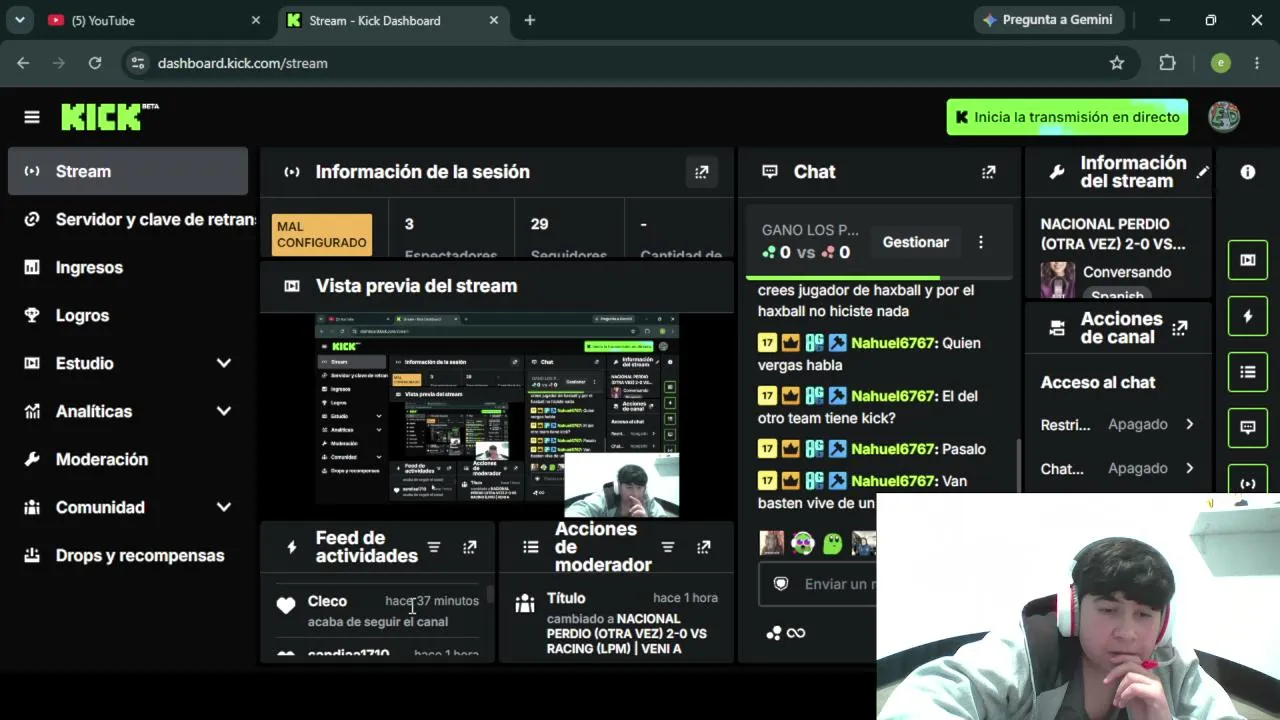Click the first emote thumbnail below chat
Viewport: 1280px width, 720px height.
(x=772, y=543)
